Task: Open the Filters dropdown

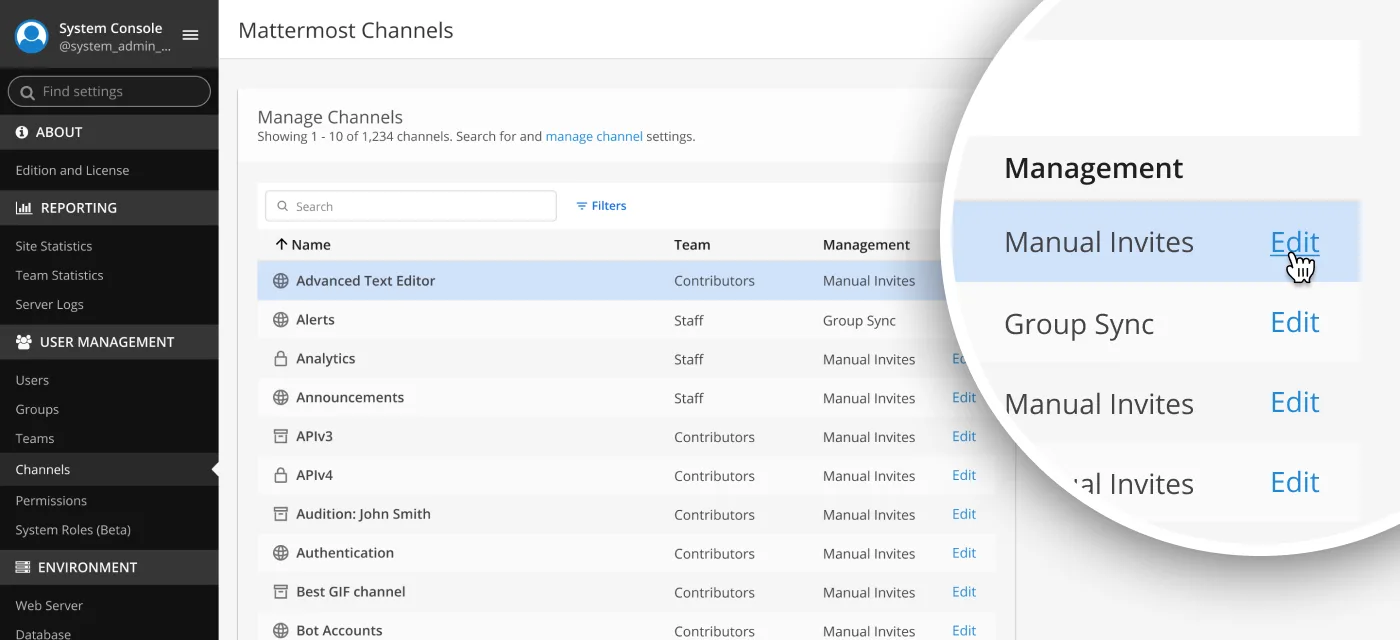Action: (x=601, y=206)
